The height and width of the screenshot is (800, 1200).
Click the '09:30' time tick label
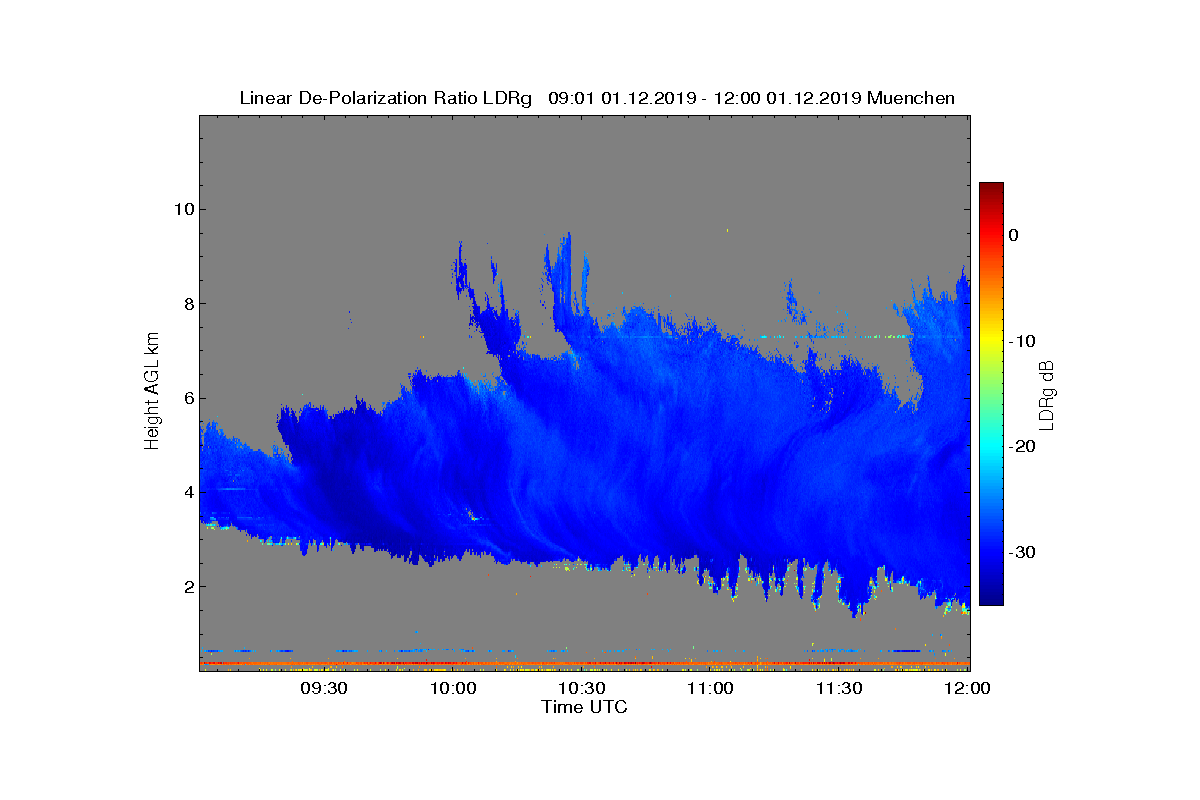point(324,688)
